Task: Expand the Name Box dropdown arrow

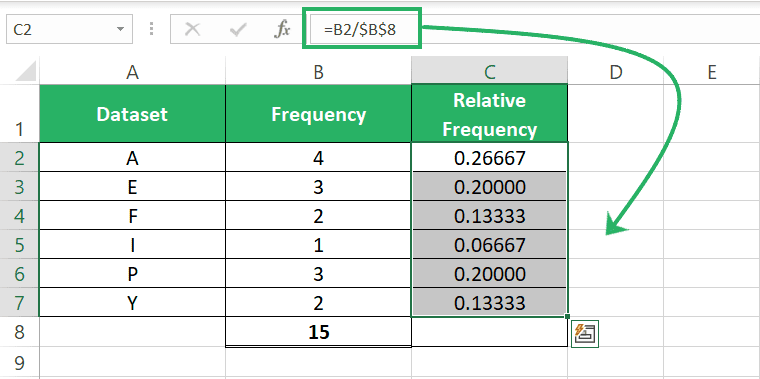Action: [x=120, y=30]
